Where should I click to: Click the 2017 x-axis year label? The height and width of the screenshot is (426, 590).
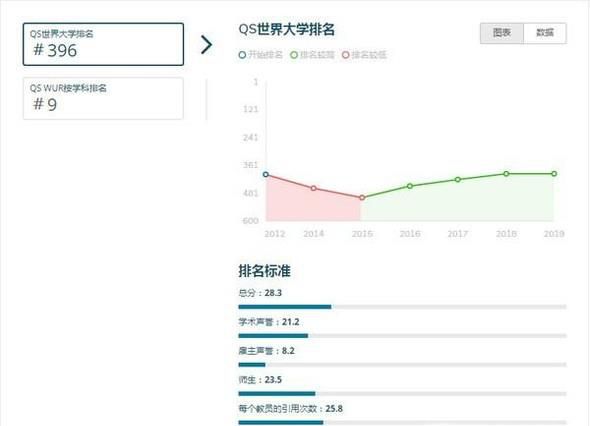pyautogui.click(x=458, y=234)
